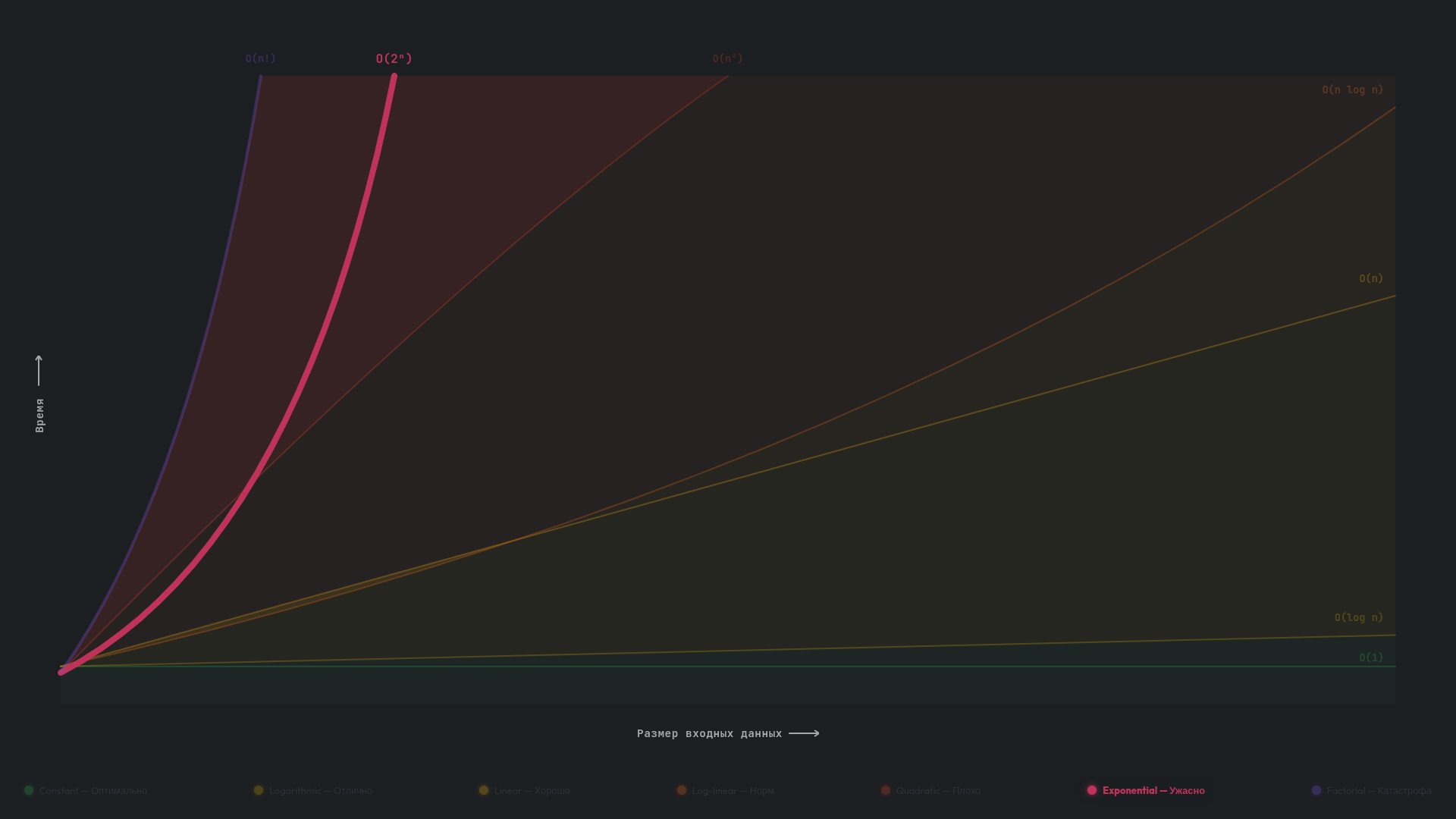
Task: Click the O(n log n) curve label
Action: coord(1352,89)
